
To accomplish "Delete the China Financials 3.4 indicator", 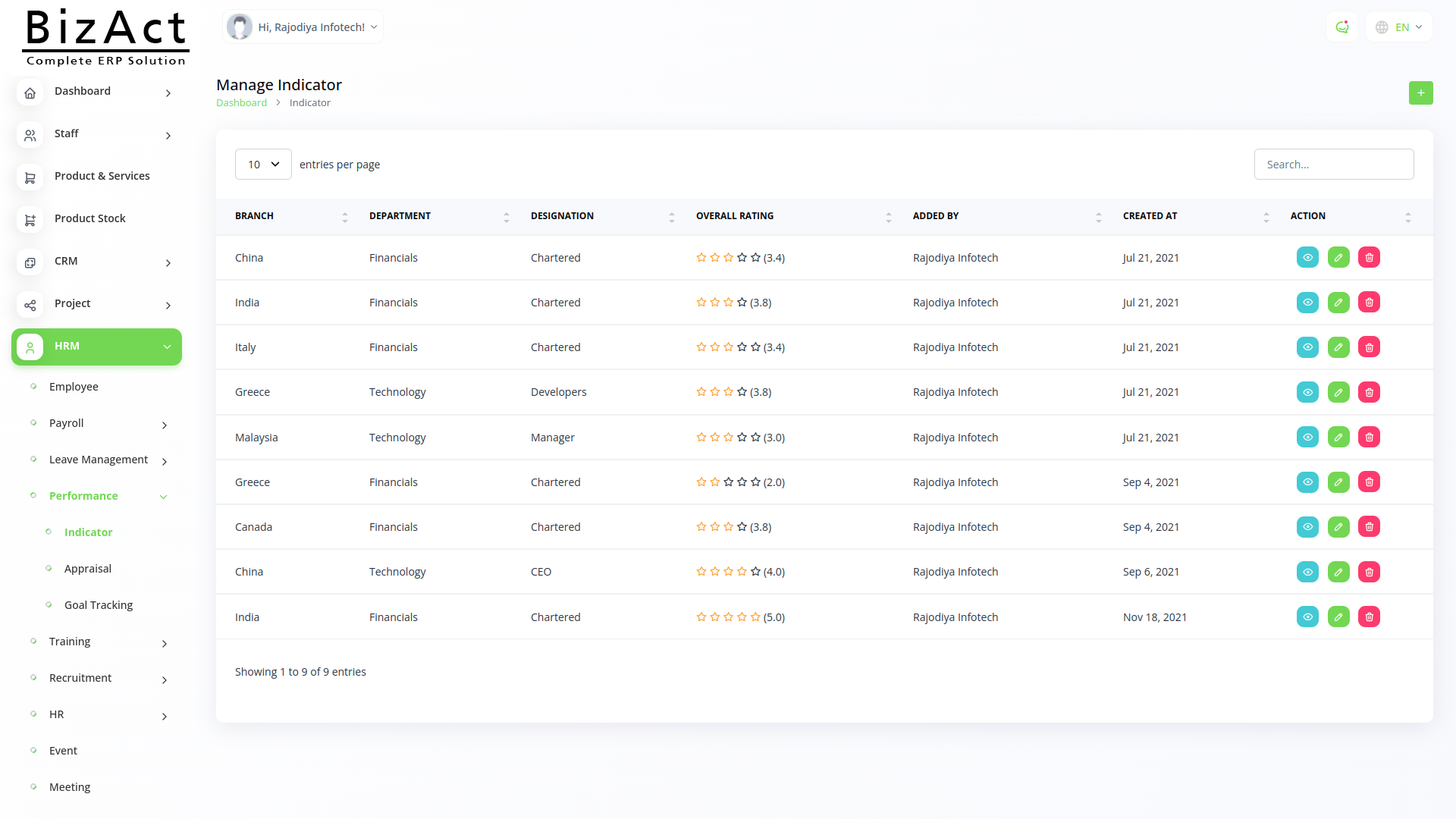I will [1369, 258].
